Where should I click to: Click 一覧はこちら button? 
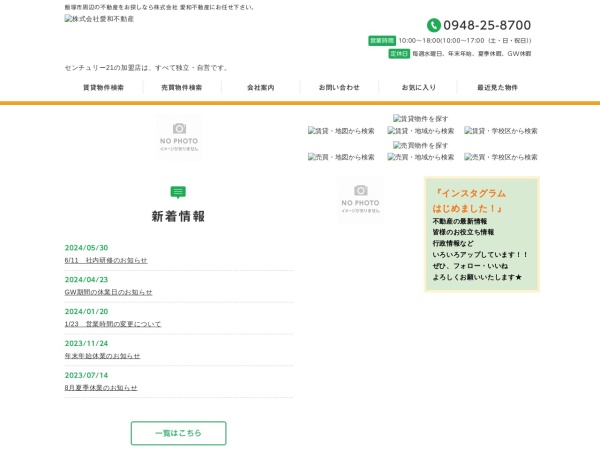point(178,433)
